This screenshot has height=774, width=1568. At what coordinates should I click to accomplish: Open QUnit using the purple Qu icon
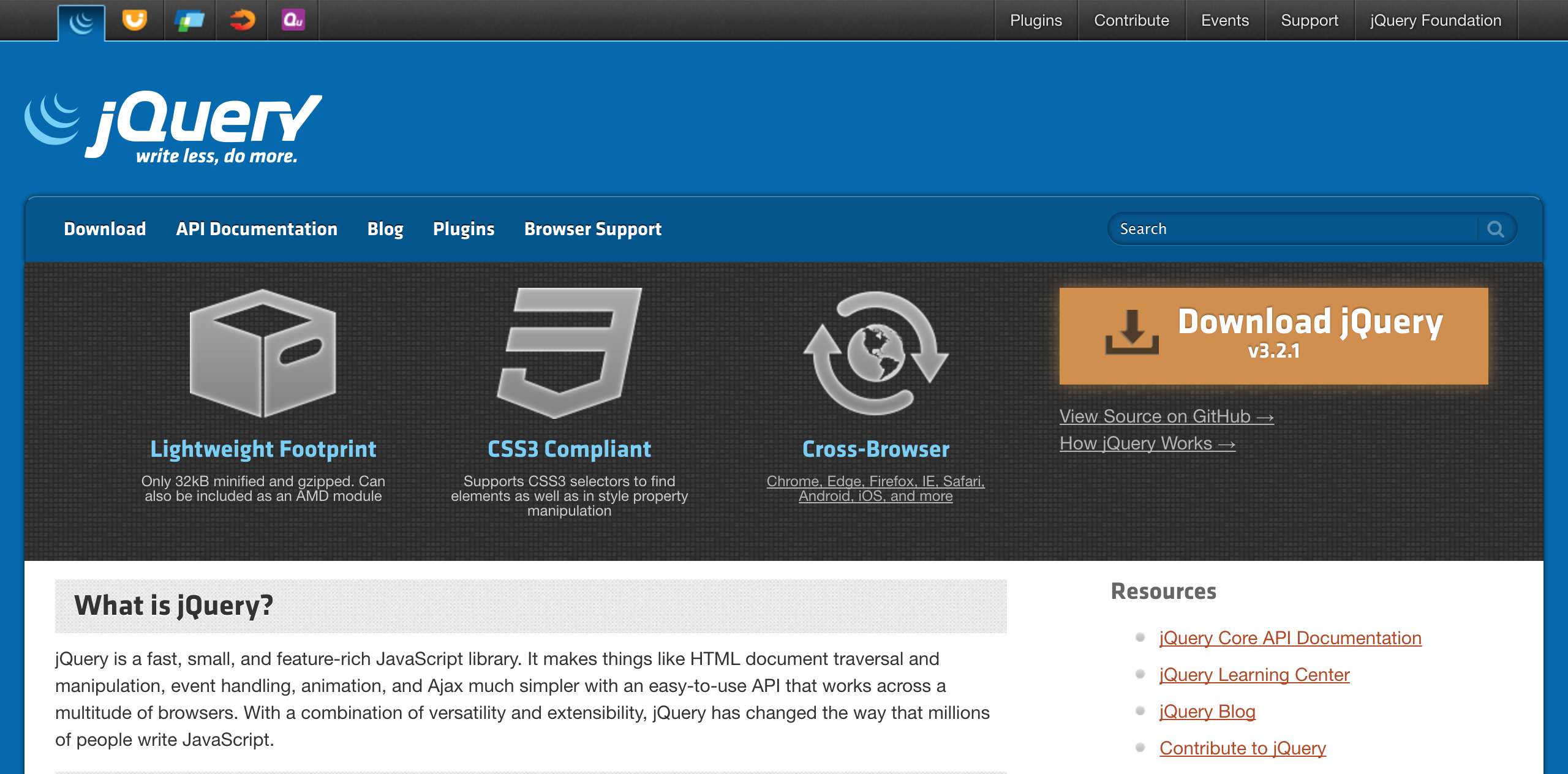pos(293,20)
